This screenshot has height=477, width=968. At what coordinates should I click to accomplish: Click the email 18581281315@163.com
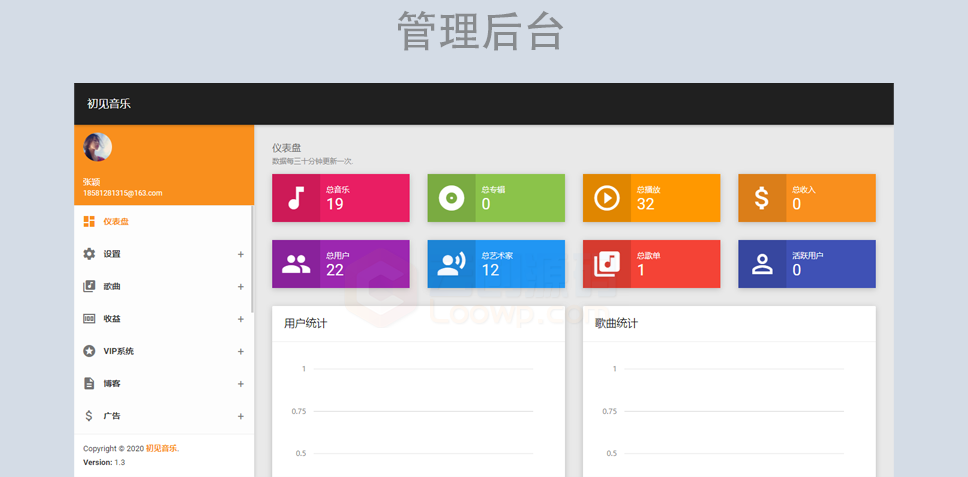[122, 193]
